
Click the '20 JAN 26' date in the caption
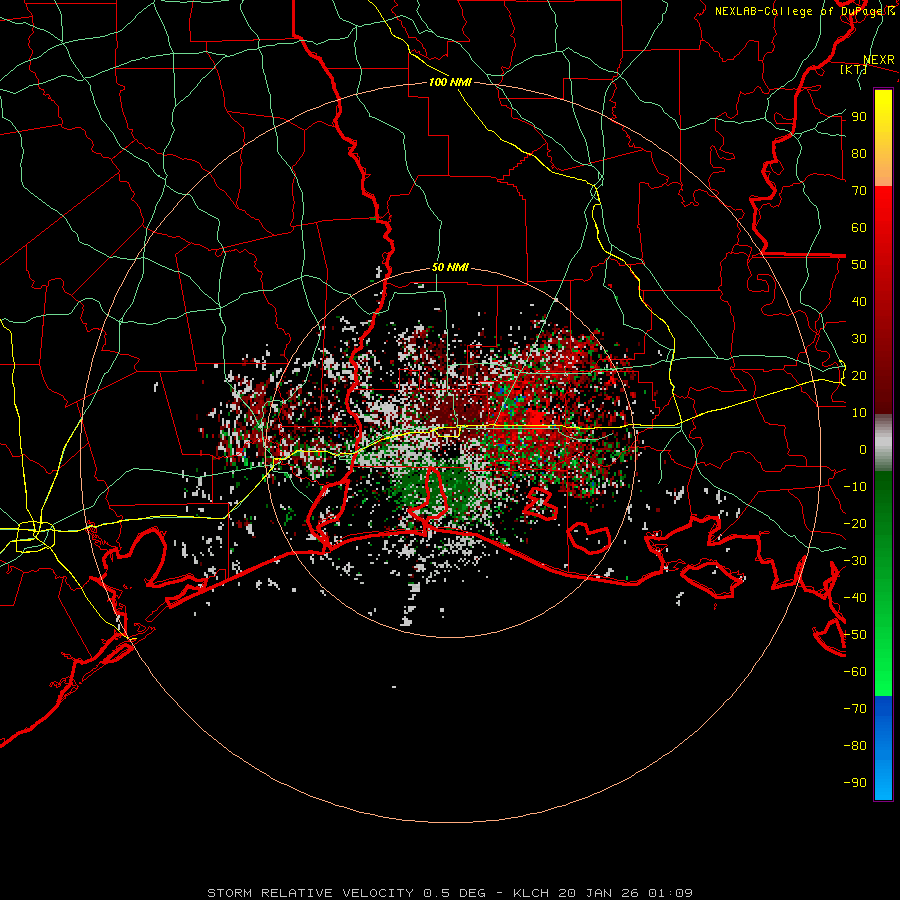[x=599, y=893]
